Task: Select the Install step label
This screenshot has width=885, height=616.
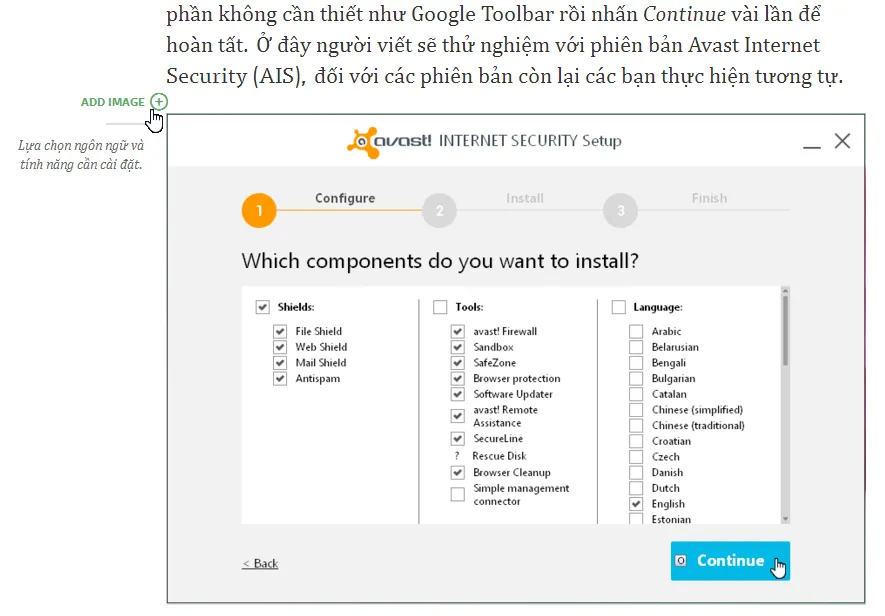Action: click(524, 197)
